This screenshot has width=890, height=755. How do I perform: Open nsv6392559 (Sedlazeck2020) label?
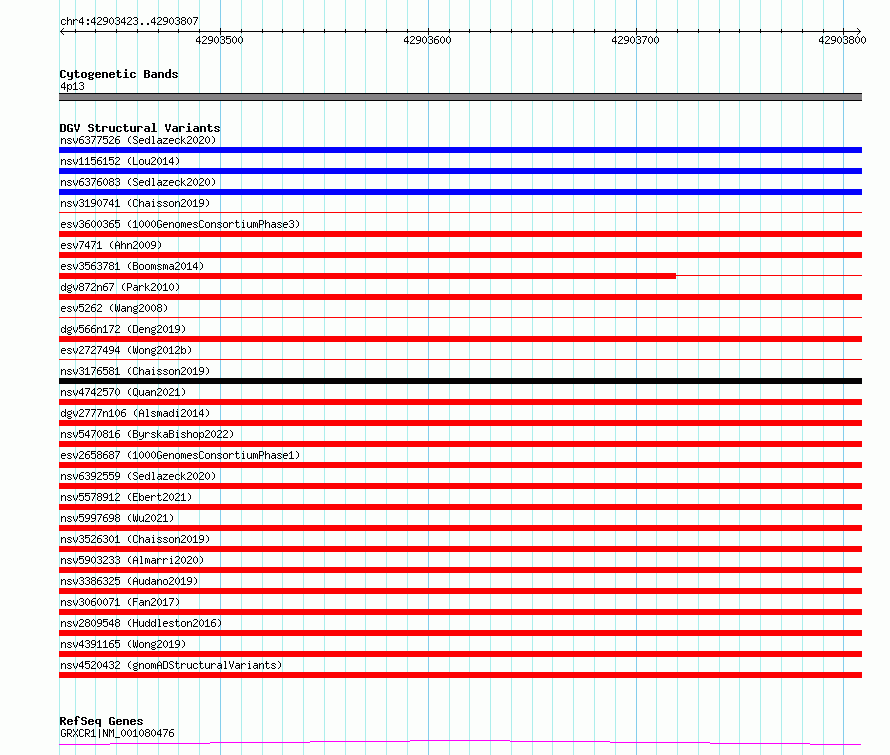(x=138, y=476)
